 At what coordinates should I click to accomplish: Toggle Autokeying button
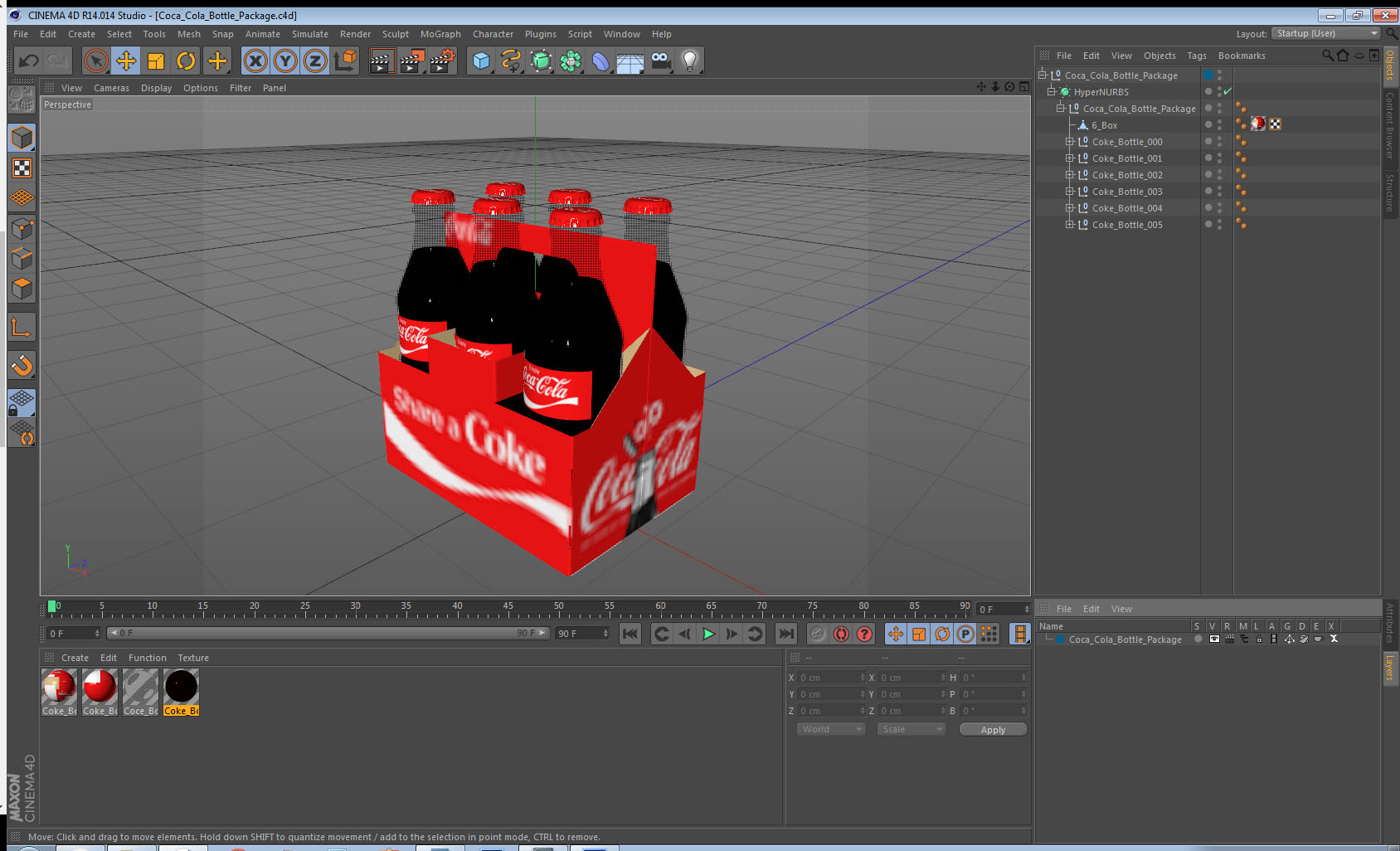pos(841,634)
